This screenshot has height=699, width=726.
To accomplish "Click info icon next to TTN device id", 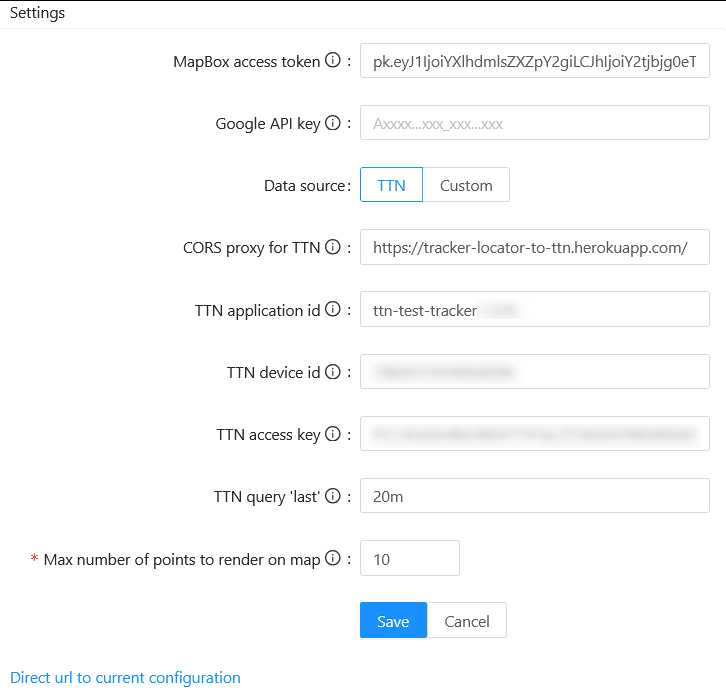I will (x=332, y=372).
